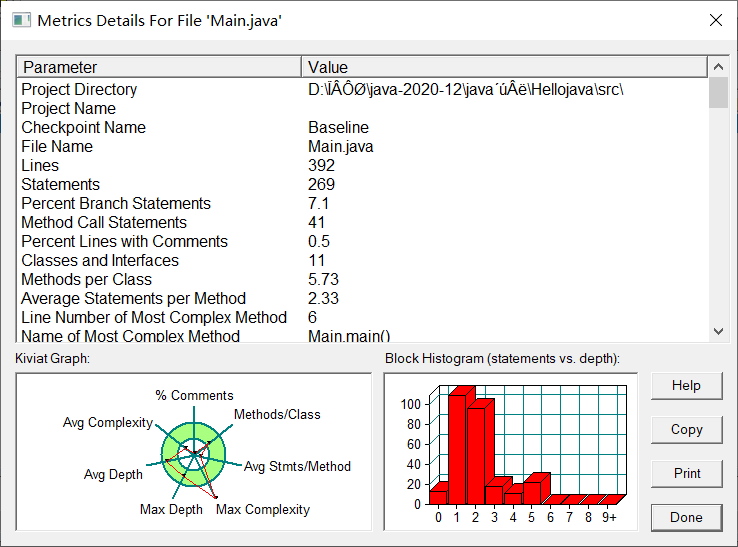
Task: Select the Classes and Interfaces row
Action: coord(362,260)
